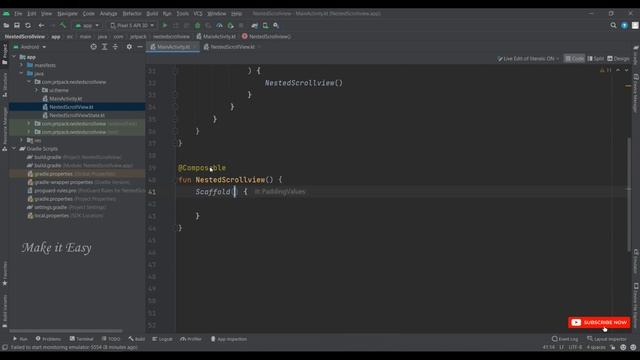Image resolution: width=640 pixels, height=360 pixels.
Task: Open the Problems tool window
Action: click(48, 339)
